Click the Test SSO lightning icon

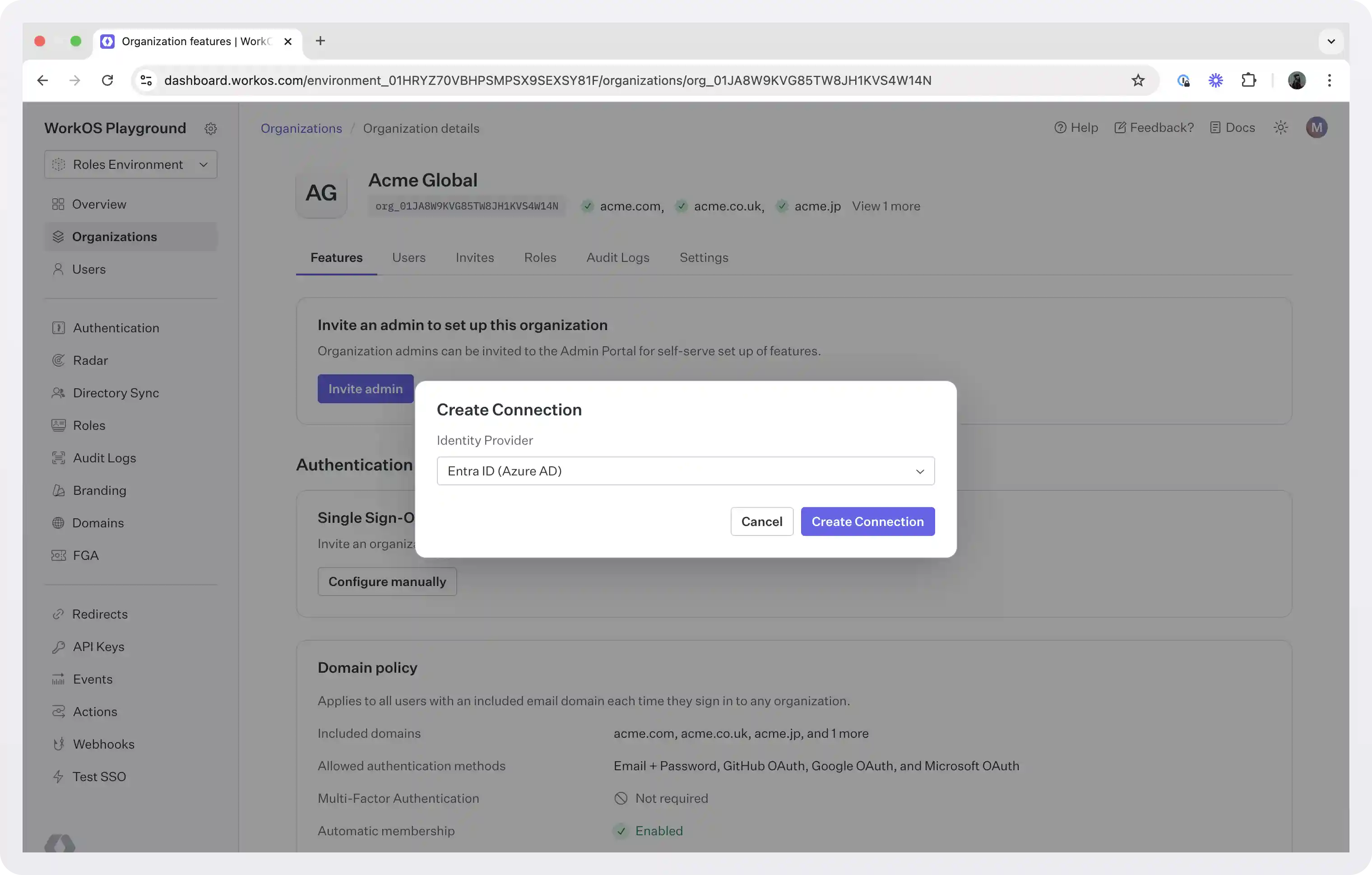point(58,777)
